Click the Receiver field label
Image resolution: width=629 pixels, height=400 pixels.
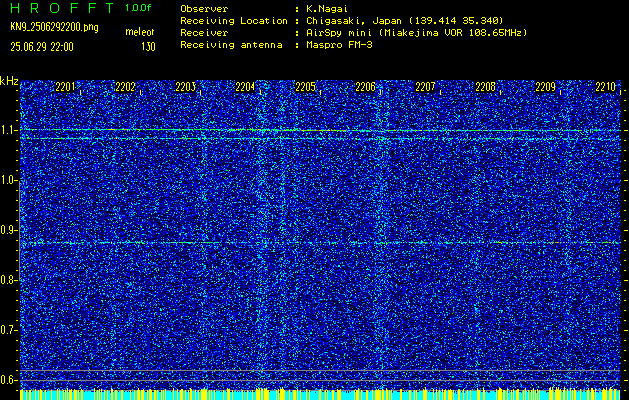pyautogui.click(x=204, y=33)
